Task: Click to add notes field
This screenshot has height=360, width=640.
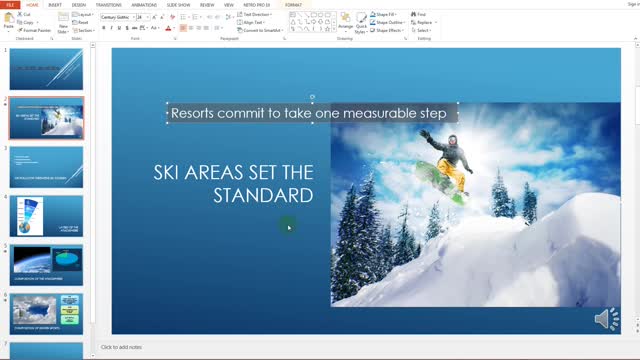Action: (121, 347)
